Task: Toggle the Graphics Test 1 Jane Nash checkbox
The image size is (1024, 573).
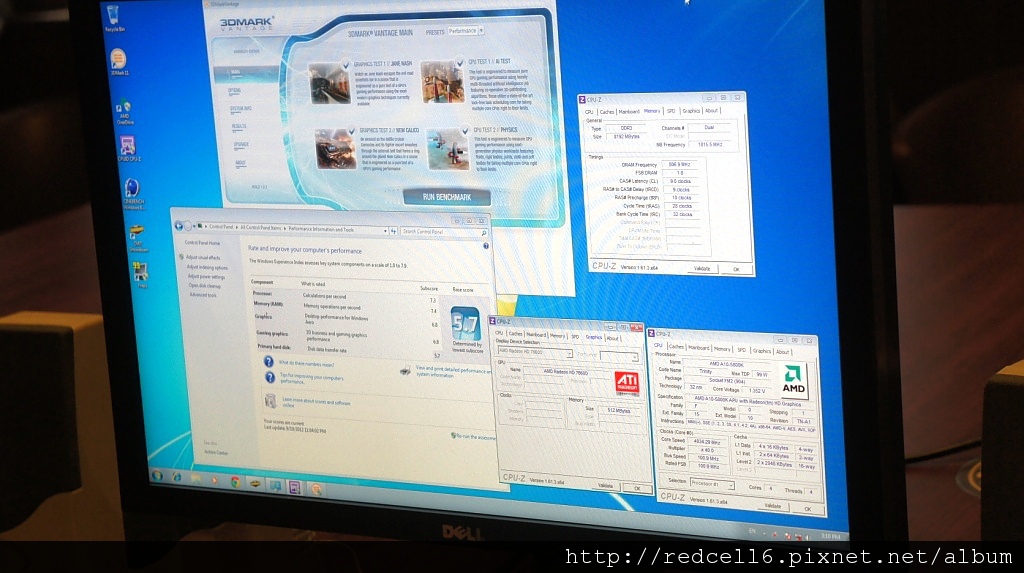Action: click(345, 63)
